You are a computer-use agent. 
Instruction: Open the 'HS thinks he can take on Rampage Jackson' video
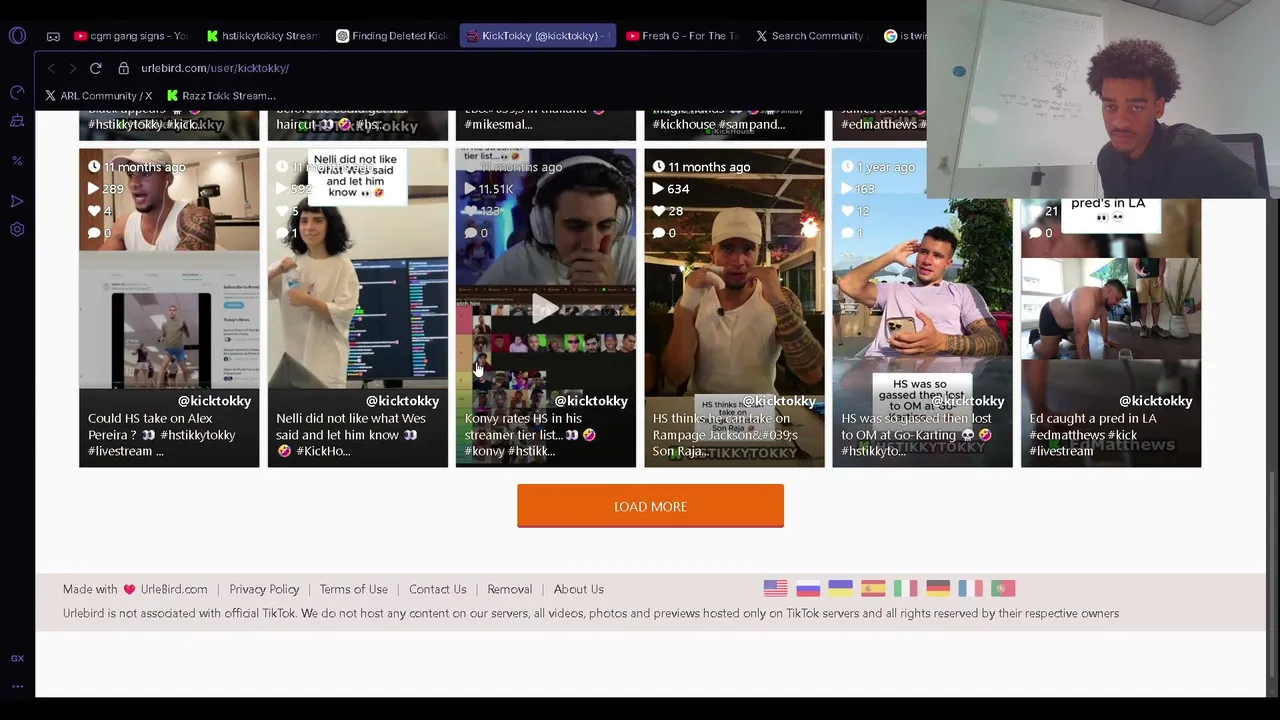[x=734, y=308]
